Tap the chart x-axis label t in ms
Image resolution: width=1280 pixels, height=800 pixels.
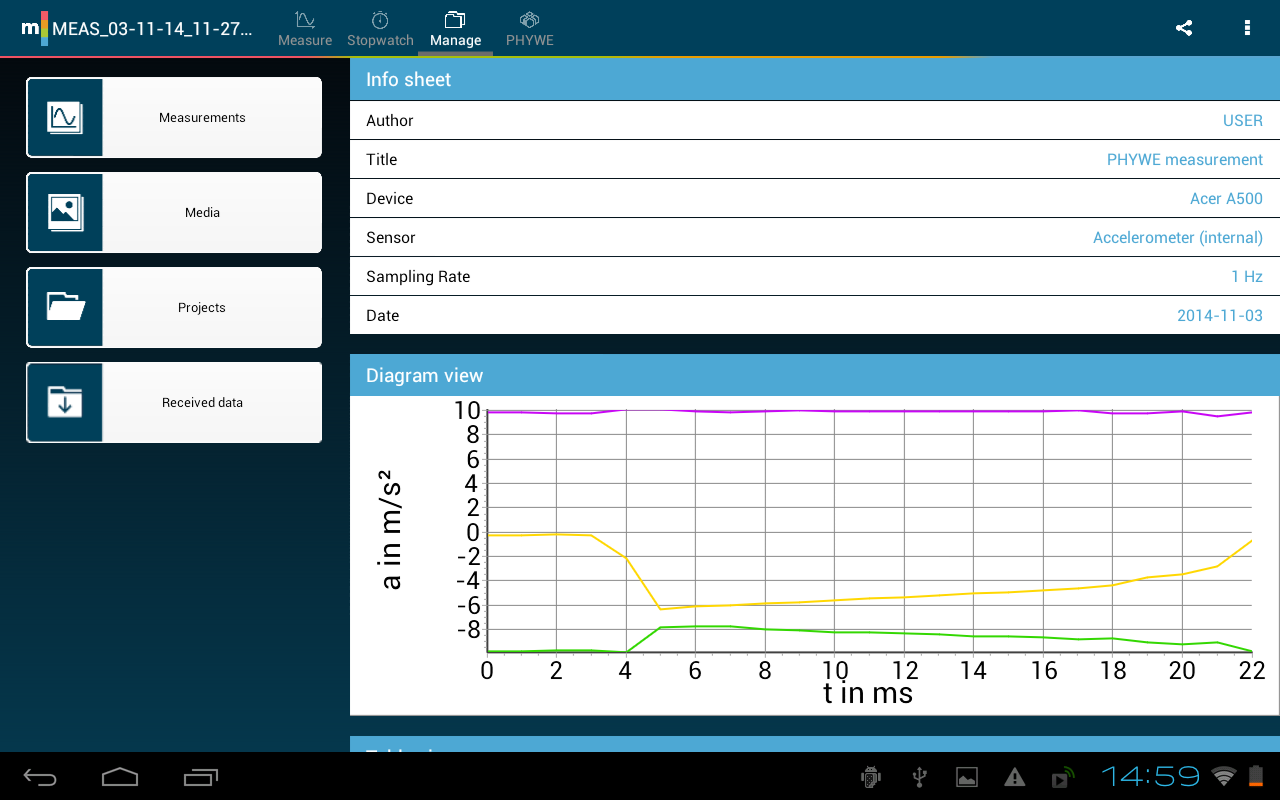(868, 693)
